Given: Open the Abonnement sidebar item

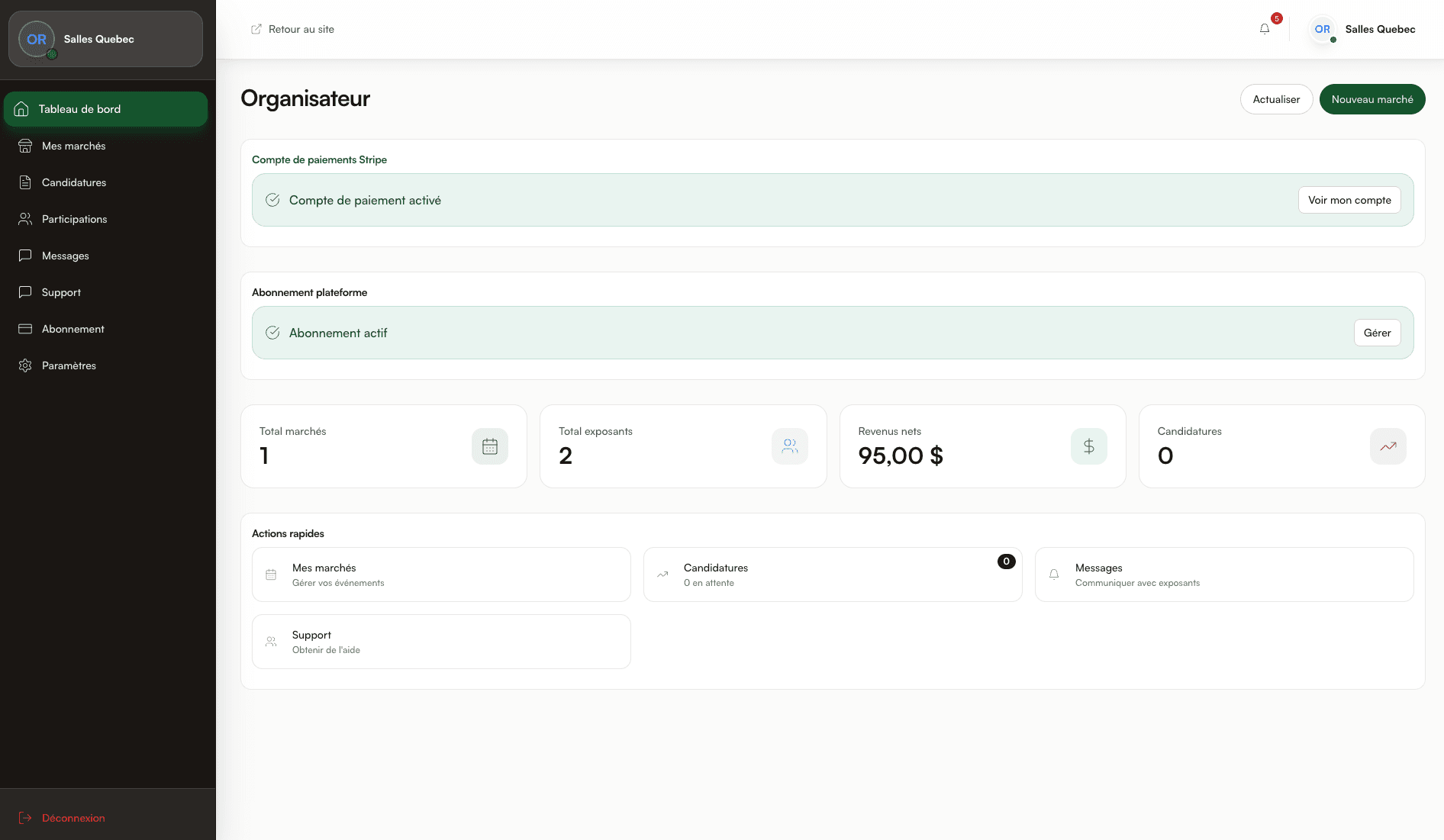Looking at the screenshot, I should [73, 329].
